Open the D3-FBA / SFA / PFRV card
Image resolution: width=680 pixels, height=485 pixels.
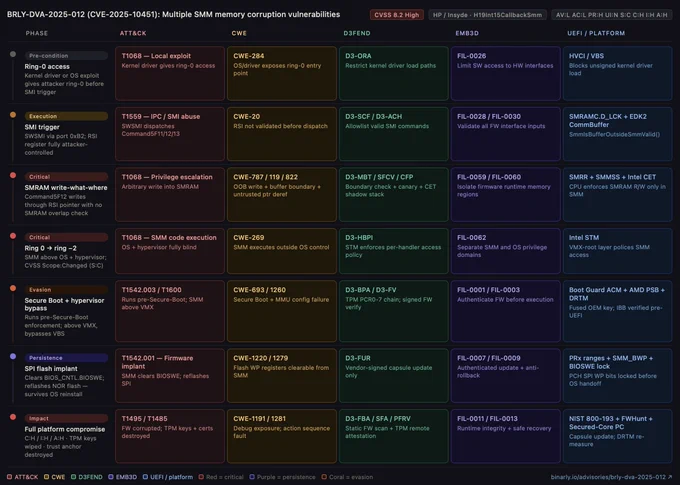coord(394,436)
